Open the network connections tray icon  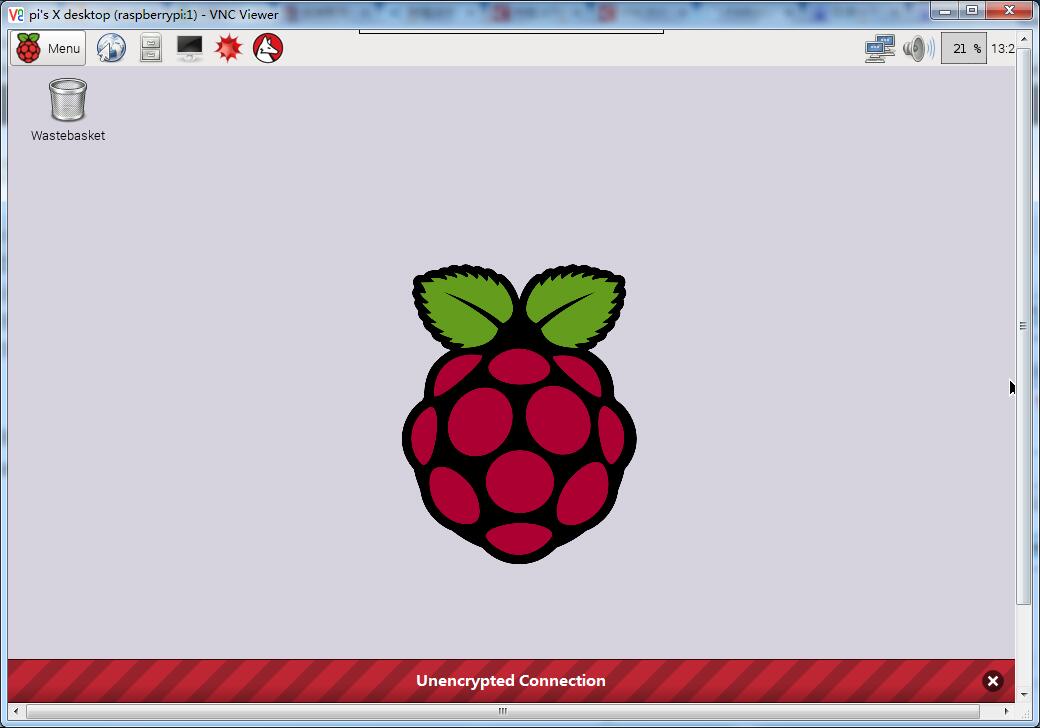(880, 48)
